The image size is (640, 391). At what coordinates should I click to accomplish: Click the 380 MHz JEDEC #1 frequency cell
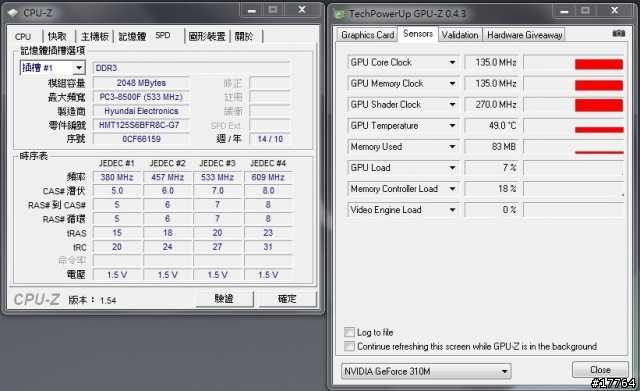(117, 177)
